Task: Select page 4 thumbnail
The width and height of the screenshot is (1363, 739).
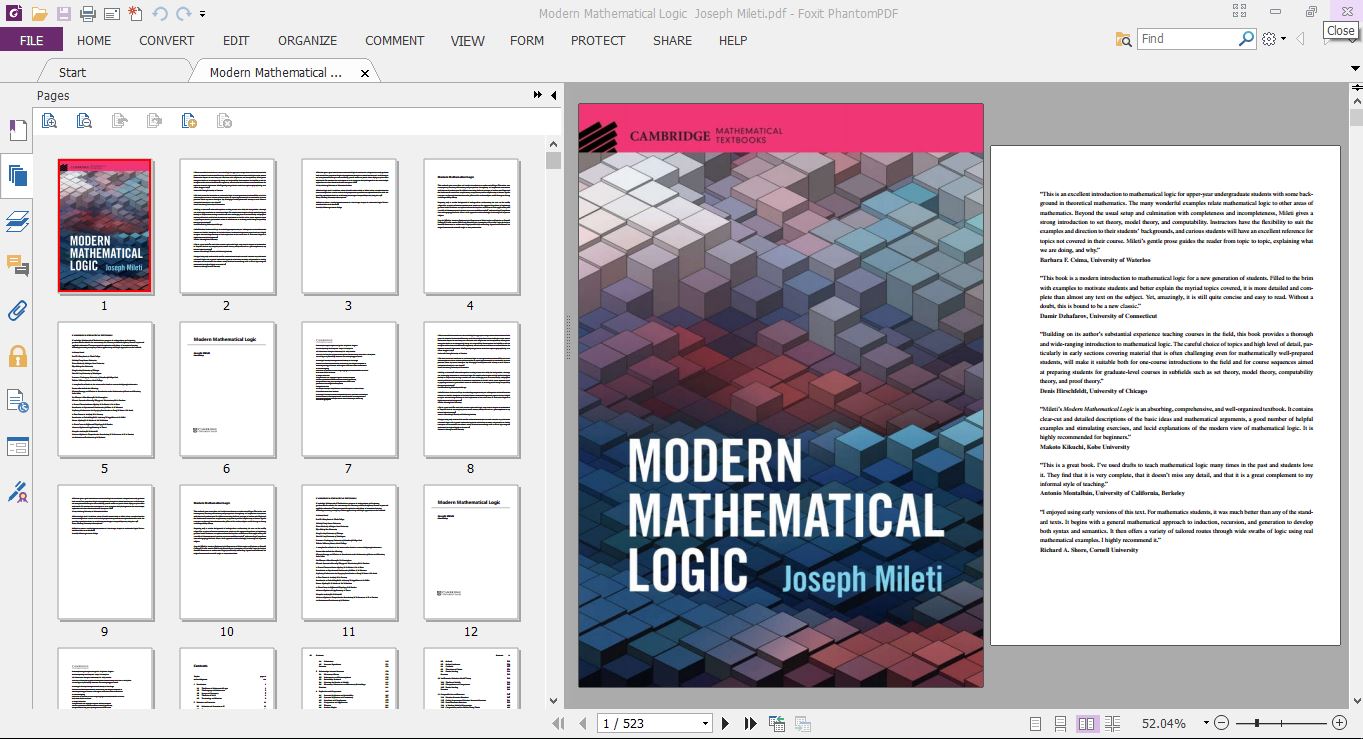Action: coord(471,226)
